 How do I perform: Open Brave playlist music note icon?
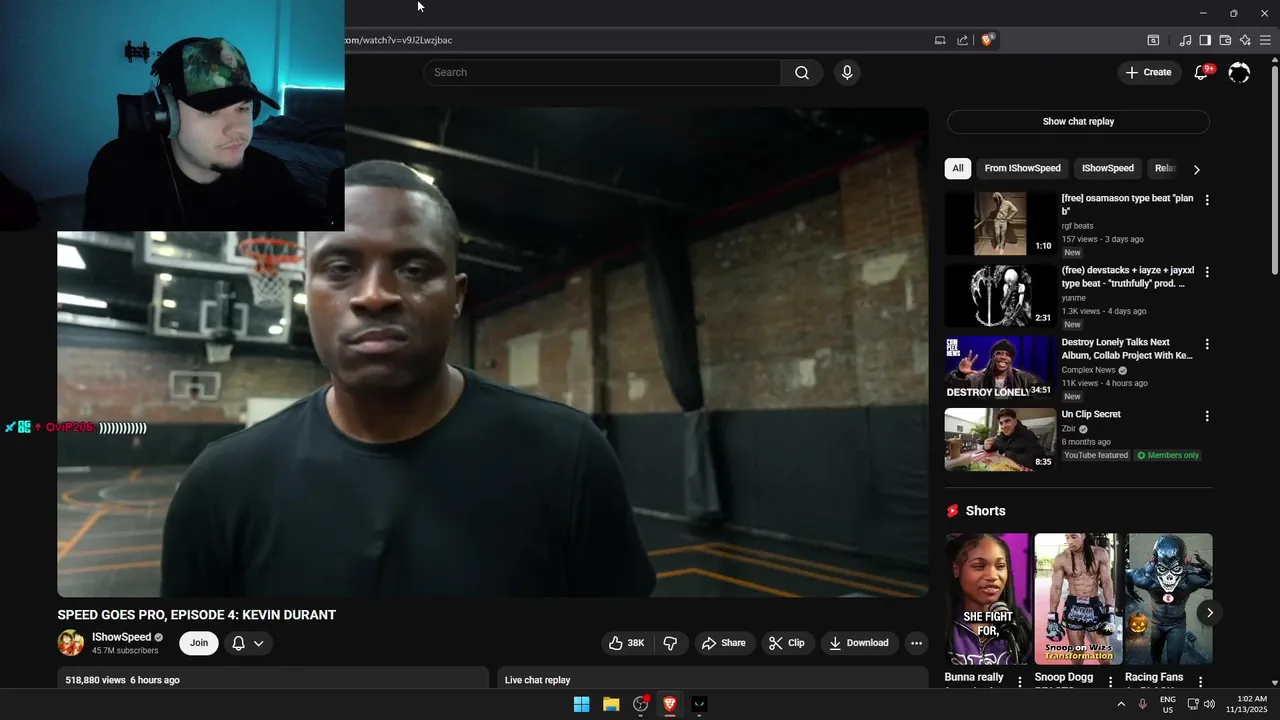[x=1185, y=40]
